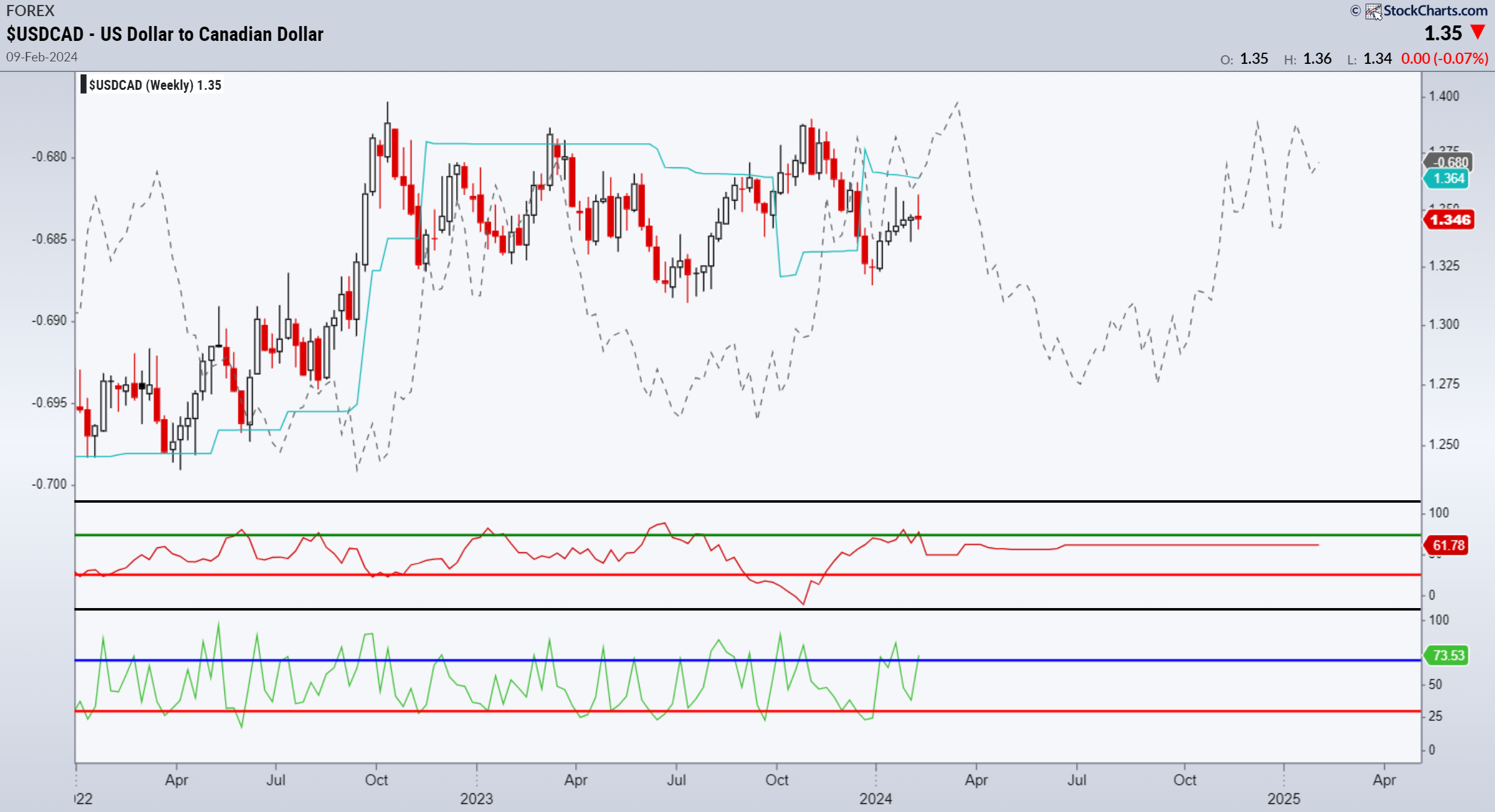The image size is (1495, 812).
Task: Click the red '1.346' price tag
Action: [x=1450, y=219]
